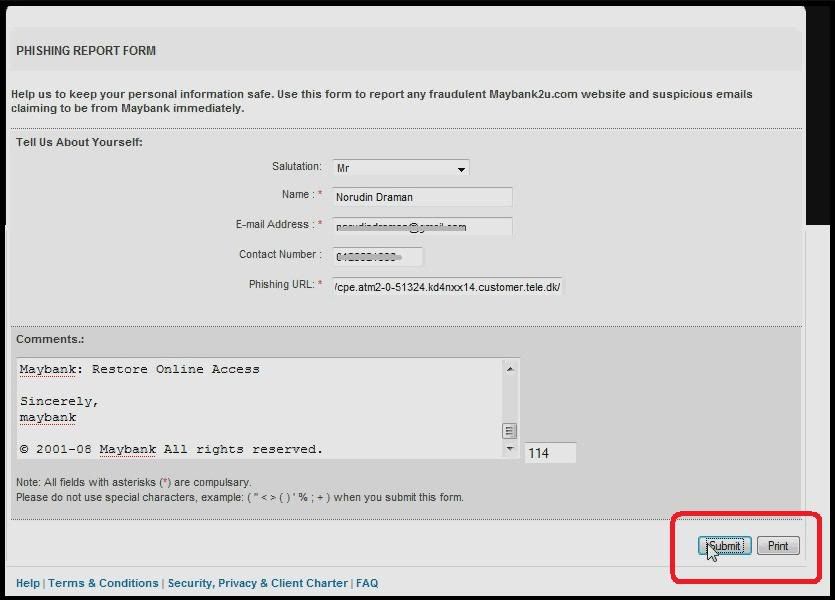The width and height of the screenshot is (835, 600).
Task: Click the 'E-mail Address :' label
Action: 279,224
